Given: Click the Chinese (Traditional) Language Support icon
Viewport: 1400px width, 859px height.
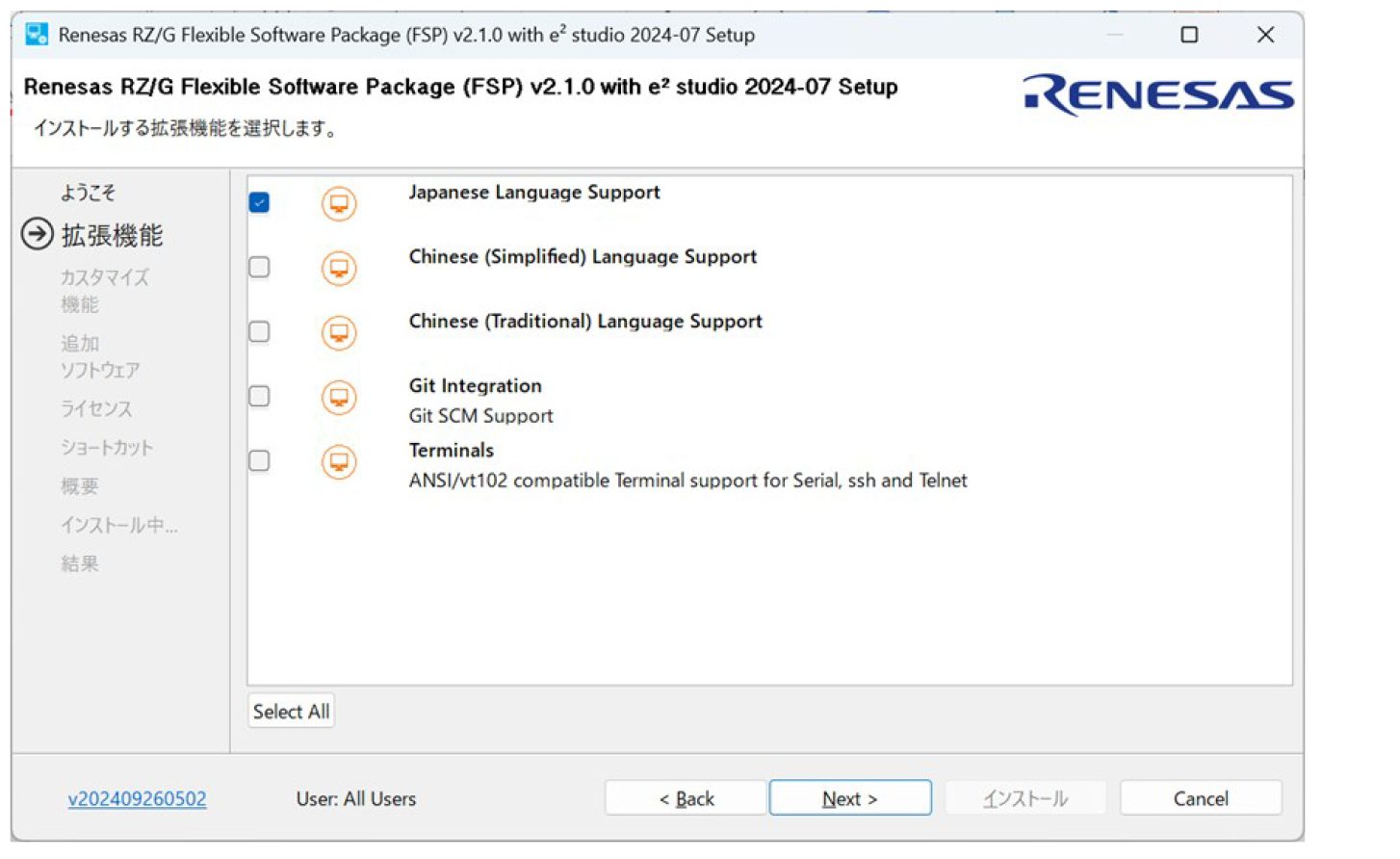Looking at the screenshot, I should 339,333.
